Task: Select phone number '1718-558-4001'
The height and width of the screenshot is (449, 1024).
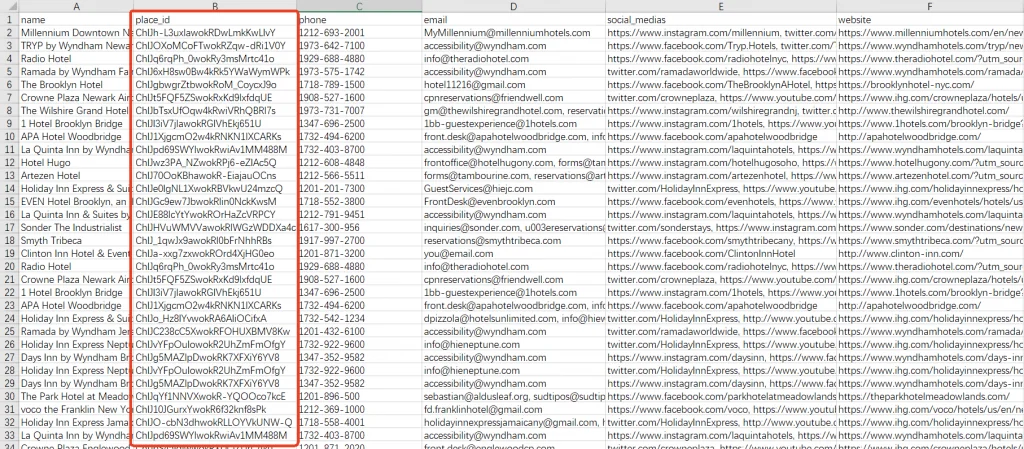Action: (x=359, y=422)
